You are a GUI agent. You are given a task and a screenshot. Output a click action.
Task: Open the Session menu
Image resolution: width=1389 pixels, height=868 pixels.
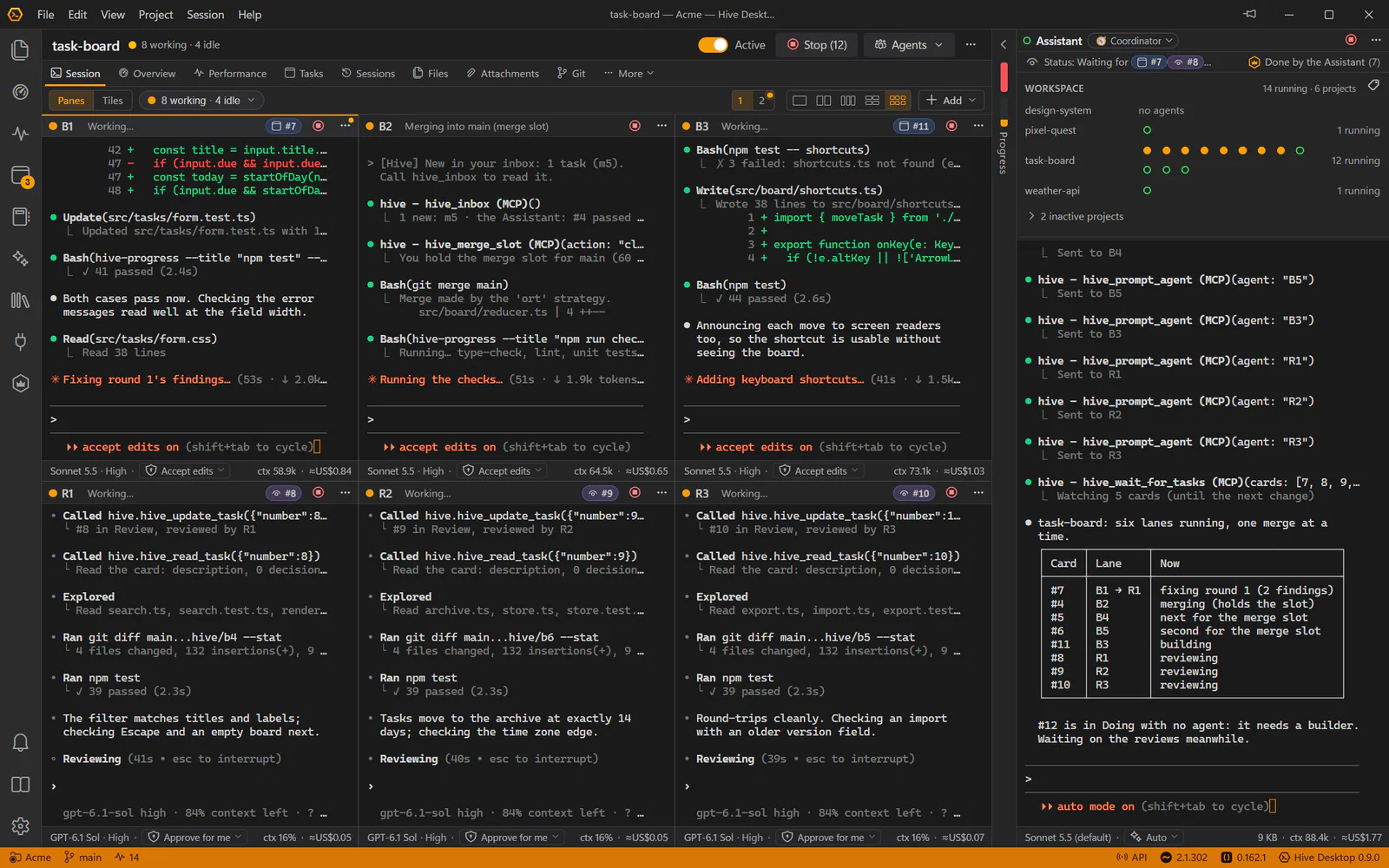point(205,15)
